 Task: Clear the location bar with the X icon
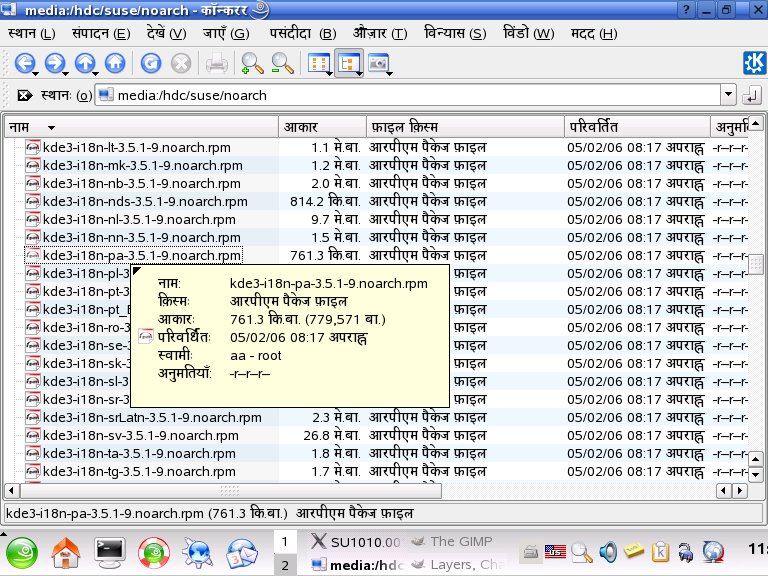[x=24, y=95]
